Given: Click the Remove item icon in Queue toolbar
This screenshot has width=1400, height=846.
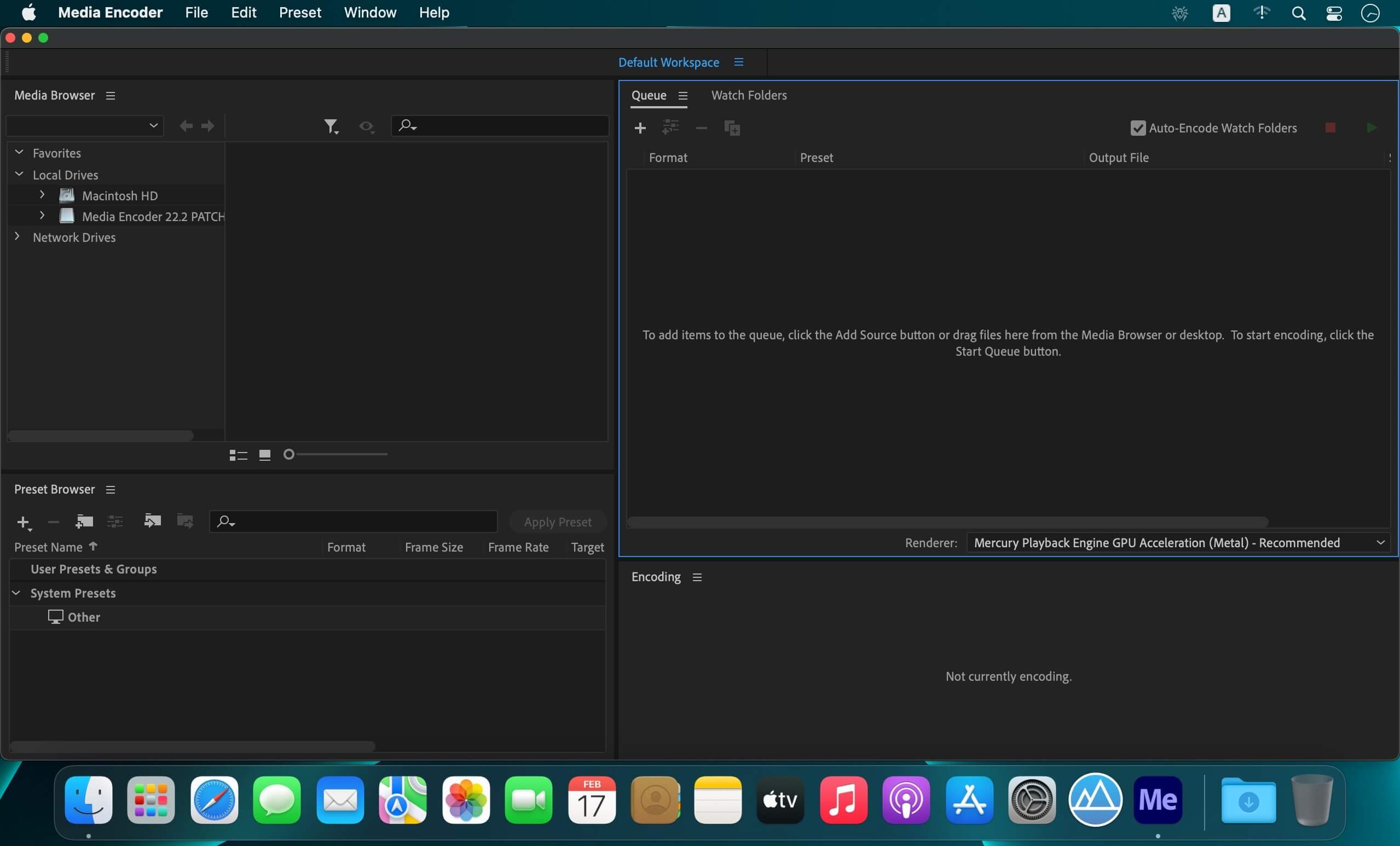Looking at the screenshot, I should click(x=700, y=127).
